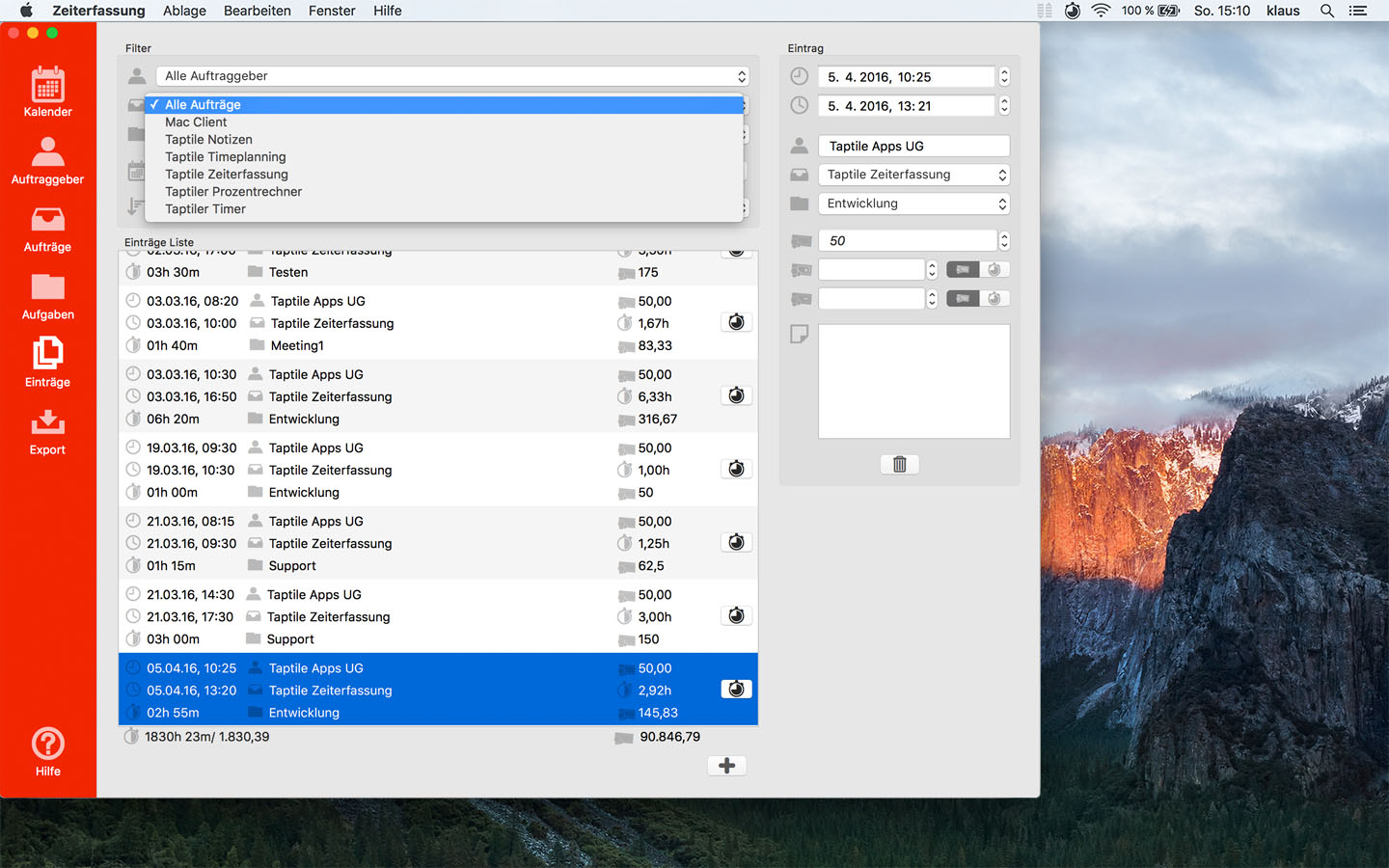Screen dimensions: 1389x868
Task: Click the note icon beside notes field
Action: [799, 334]
